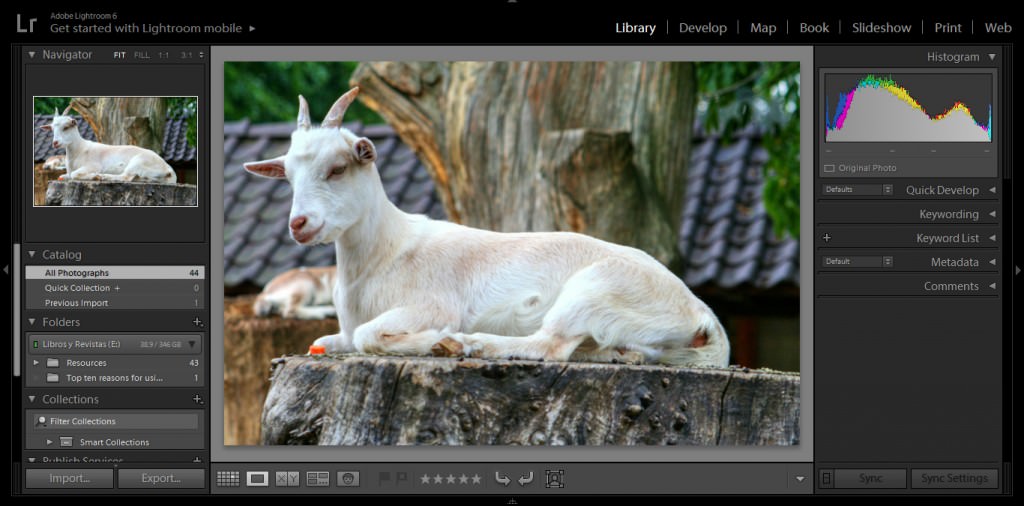Hide right panel group arrow
1024x506 pixels.
click(x=1017, y=269)
